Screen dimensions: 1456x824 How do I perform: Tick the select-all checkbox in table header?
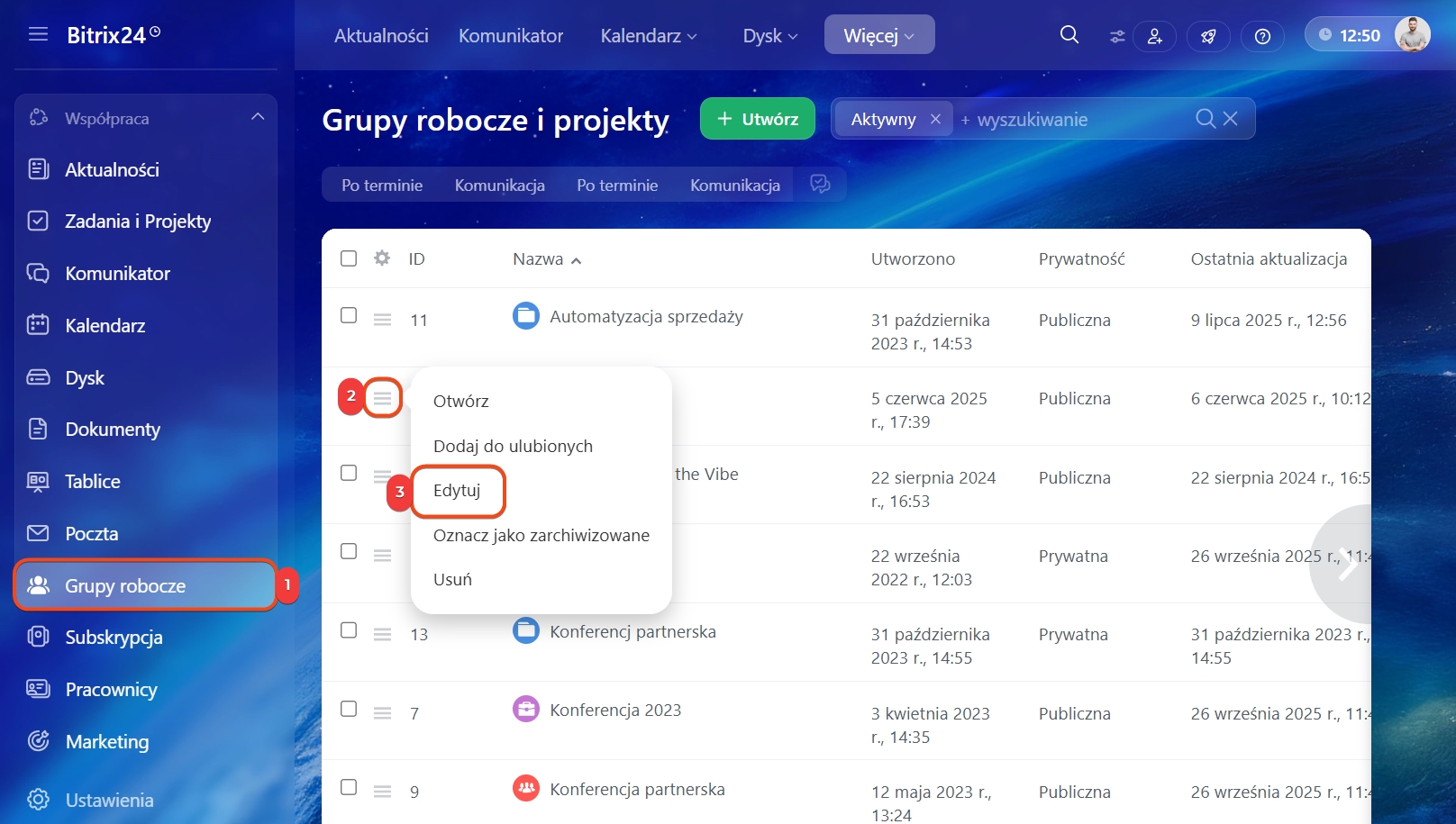point(349,258)
